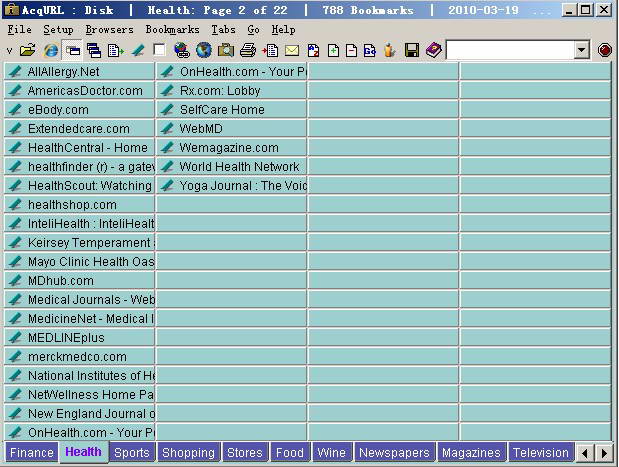619x467 pixels.
Task: Open the AllAllergy.Net bookmark
Action: (79, 71)
